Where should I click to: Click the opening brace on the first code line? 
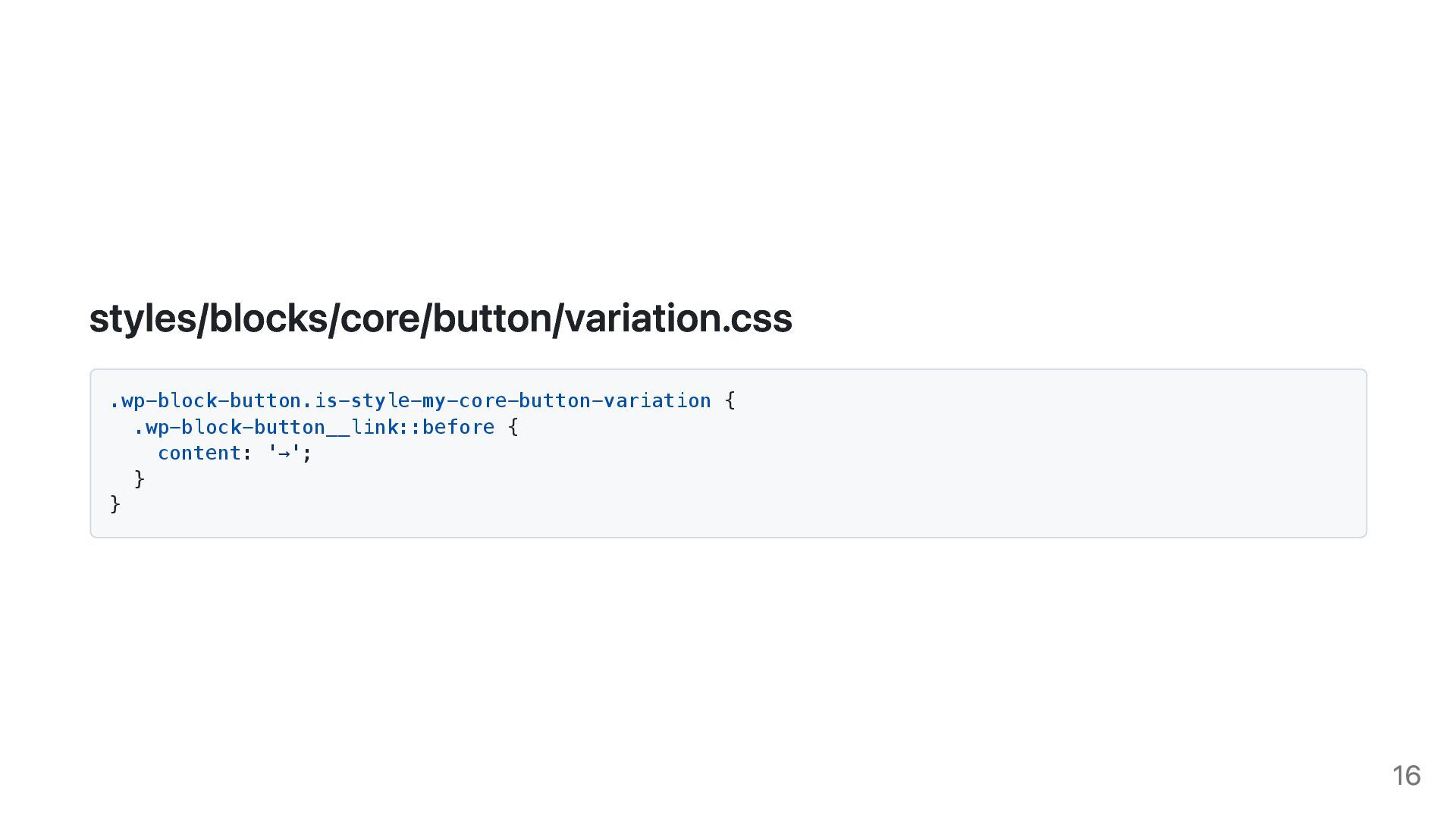coord(730,400)
